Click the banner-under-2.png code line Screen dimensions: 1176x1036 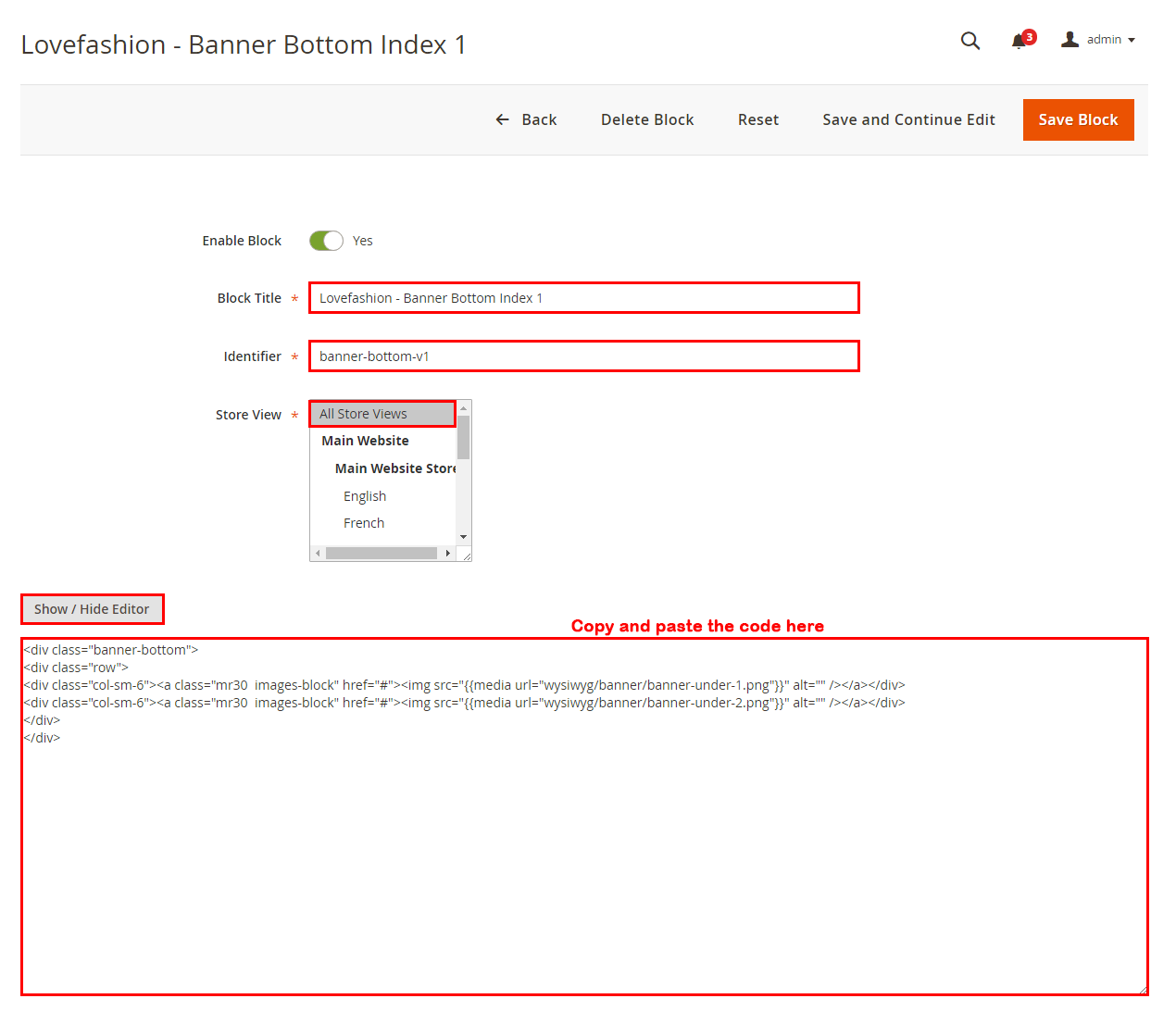click(464, 703)
